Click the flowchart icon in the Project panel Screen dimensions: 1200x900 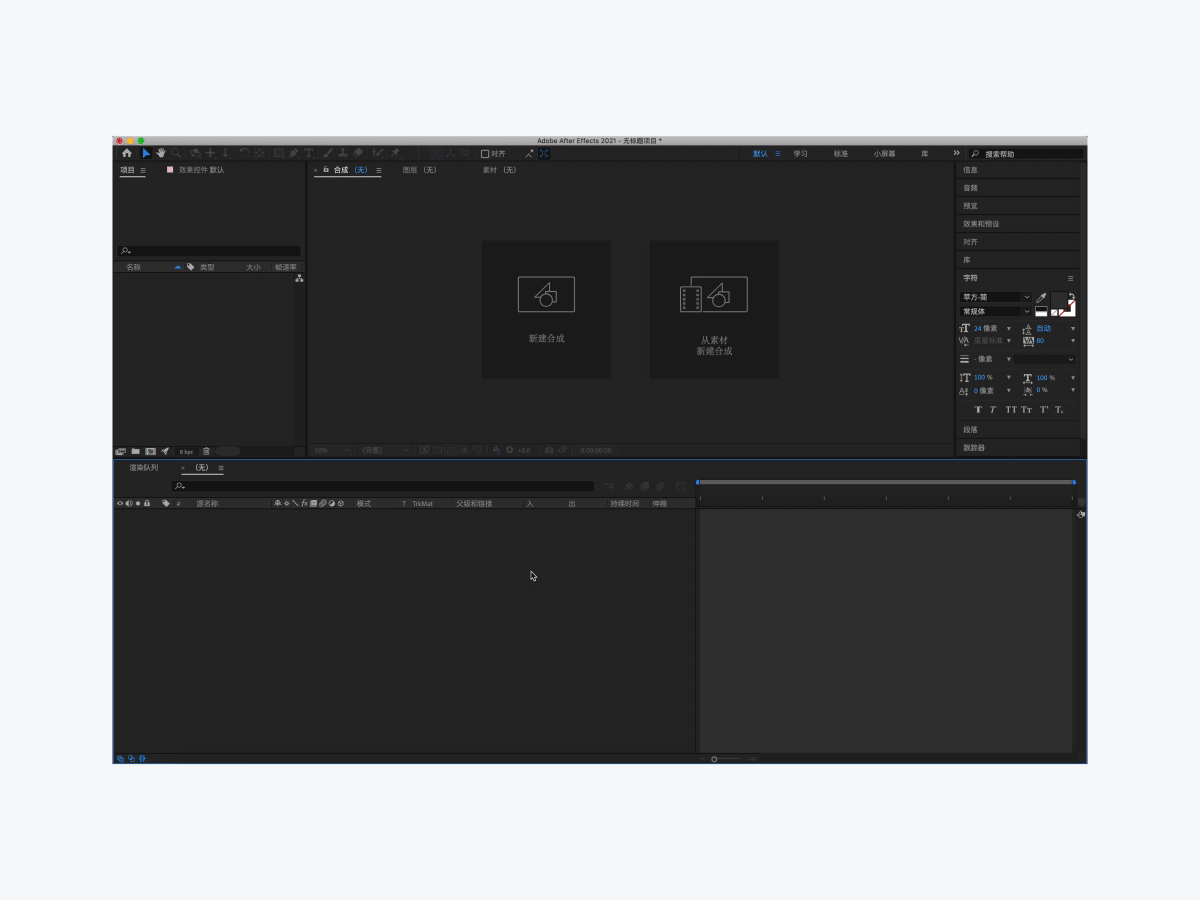pyautogui.click(x=299, y=279)
